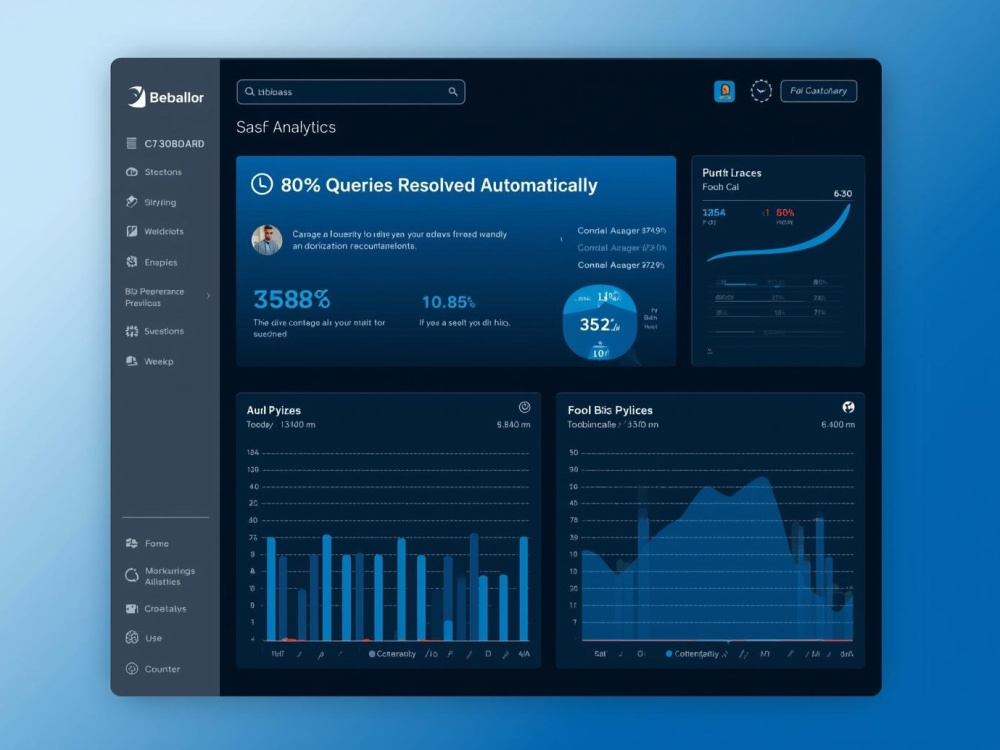Click the Sasf Analytics page heading
The width and height of the screenshot is (1000, 750).
pos(286,127)
